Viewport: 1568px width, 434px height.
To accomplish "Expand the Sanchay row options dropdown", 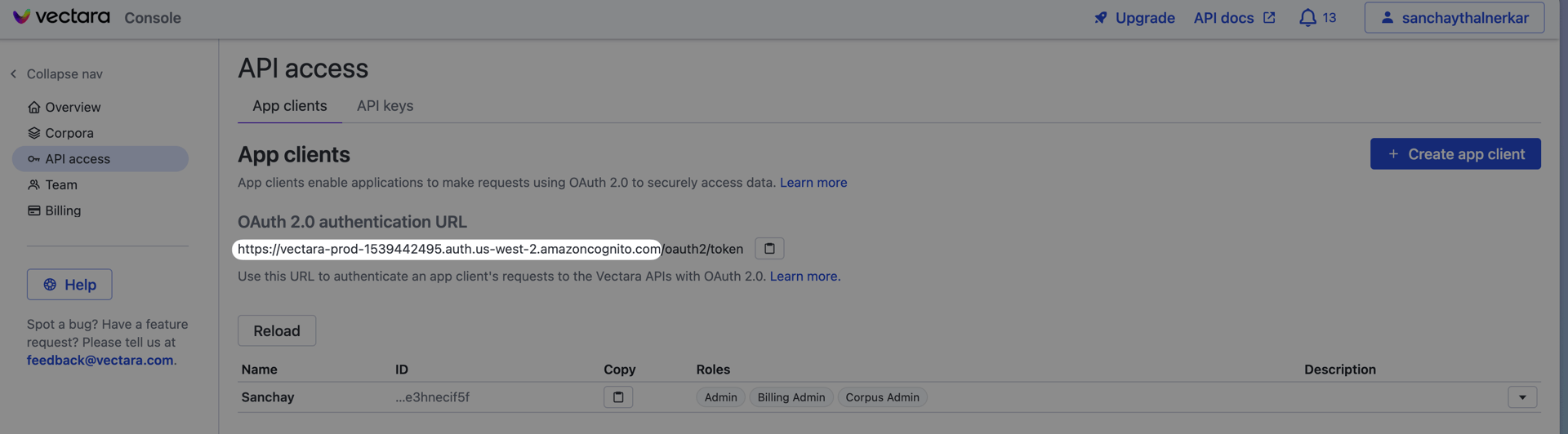I will coord(1521,397).
